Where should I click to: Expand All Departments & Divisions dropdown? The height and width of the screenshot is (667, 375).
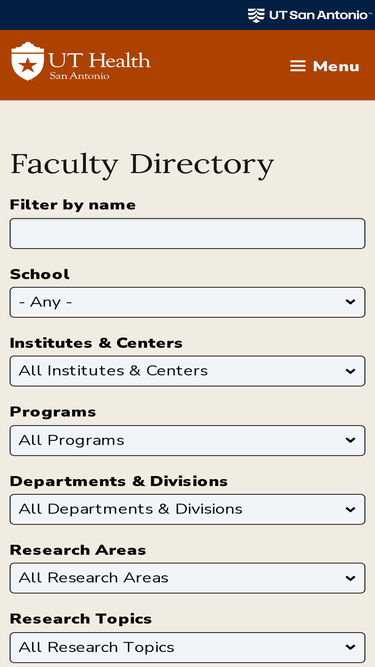tap(188, 509)
